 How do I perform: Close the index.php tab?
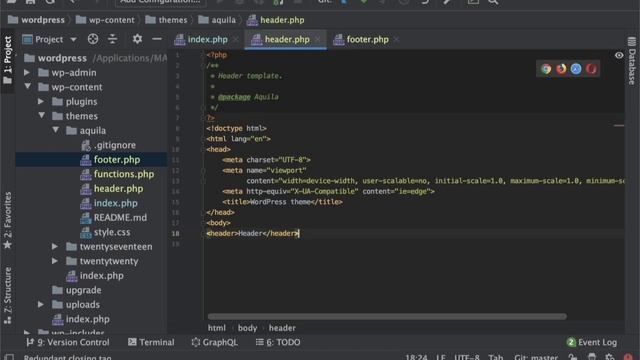[236, 40]
